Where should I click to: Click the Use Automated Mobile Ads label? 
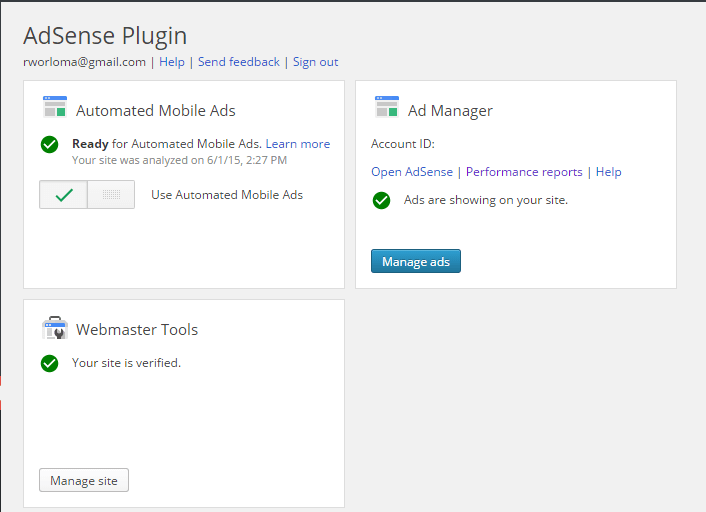[x=227, y=195]
